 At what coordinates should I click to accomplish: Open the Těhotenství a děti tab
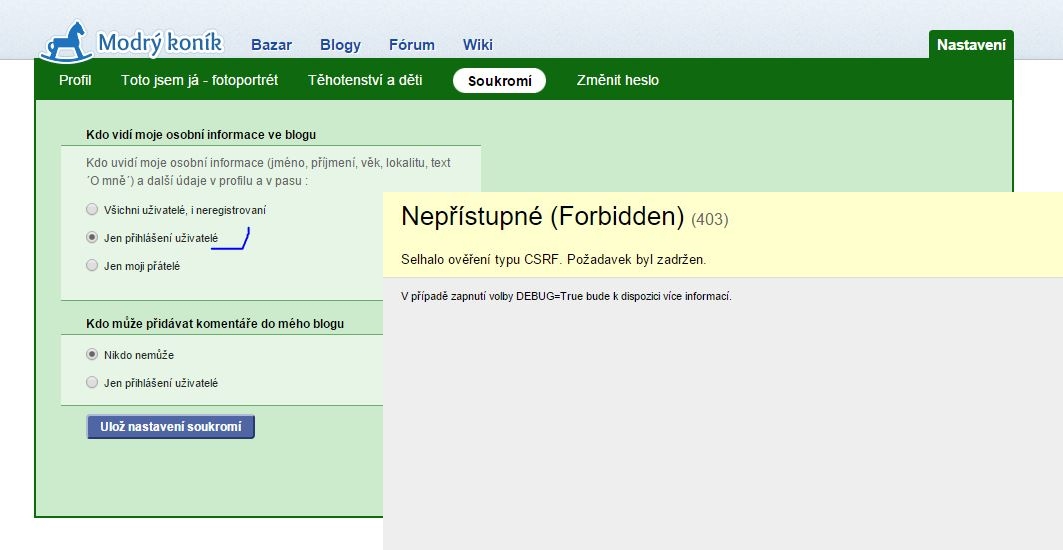pos(365,80)
